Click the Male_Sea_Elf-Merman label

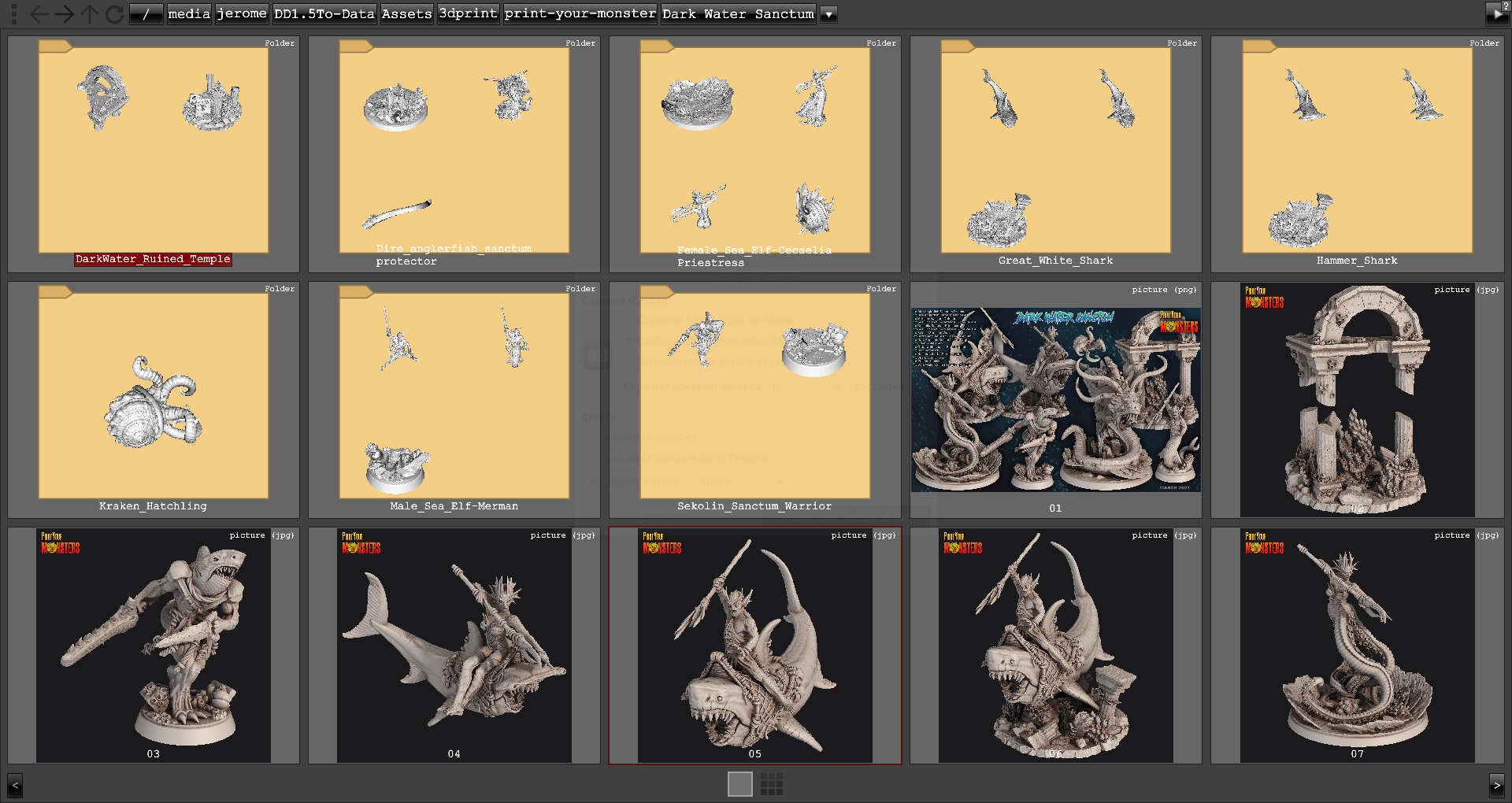(x=454, y=506)
